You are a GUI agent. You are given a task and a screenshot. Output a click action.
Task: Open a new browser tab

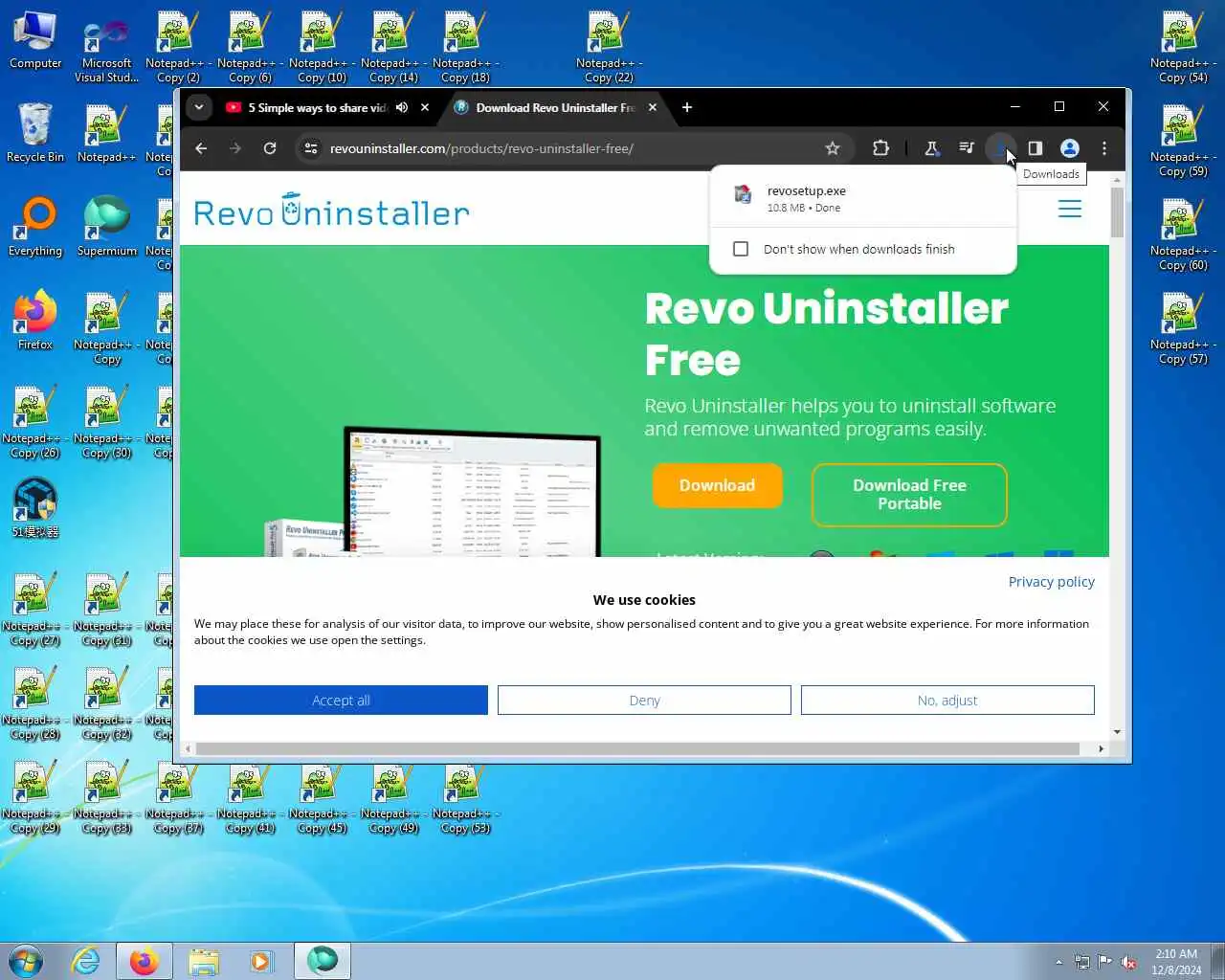pyautogui.click(x=686, y=107)
